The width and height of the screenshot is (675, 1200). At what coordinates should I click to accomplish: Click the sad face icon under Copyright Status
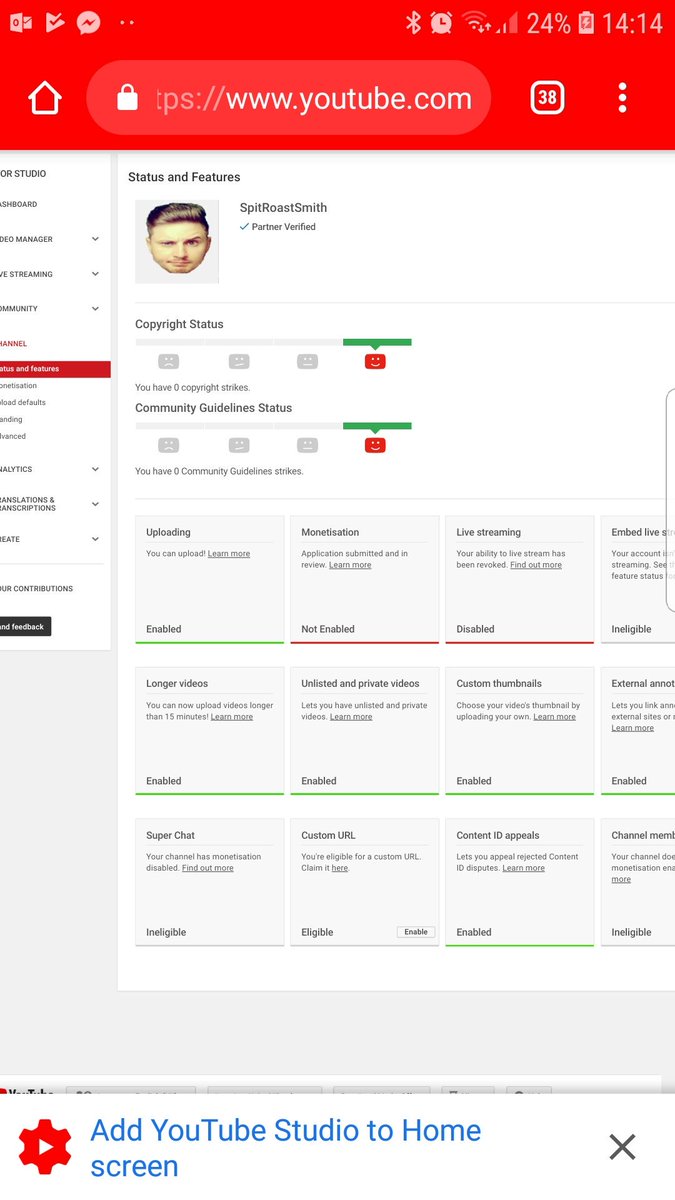pos(169,361)
